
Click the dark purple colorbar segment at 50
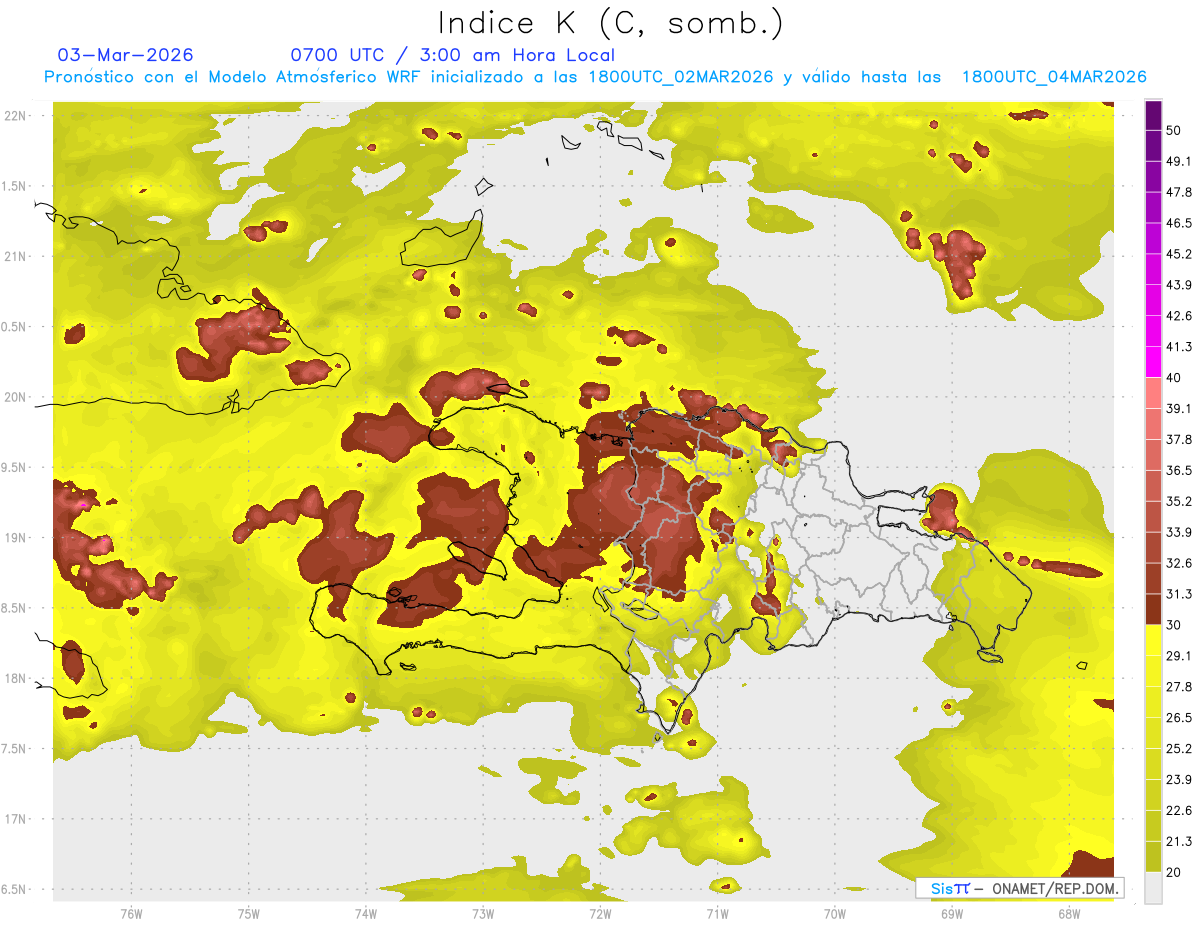(x=1153, y=115)
